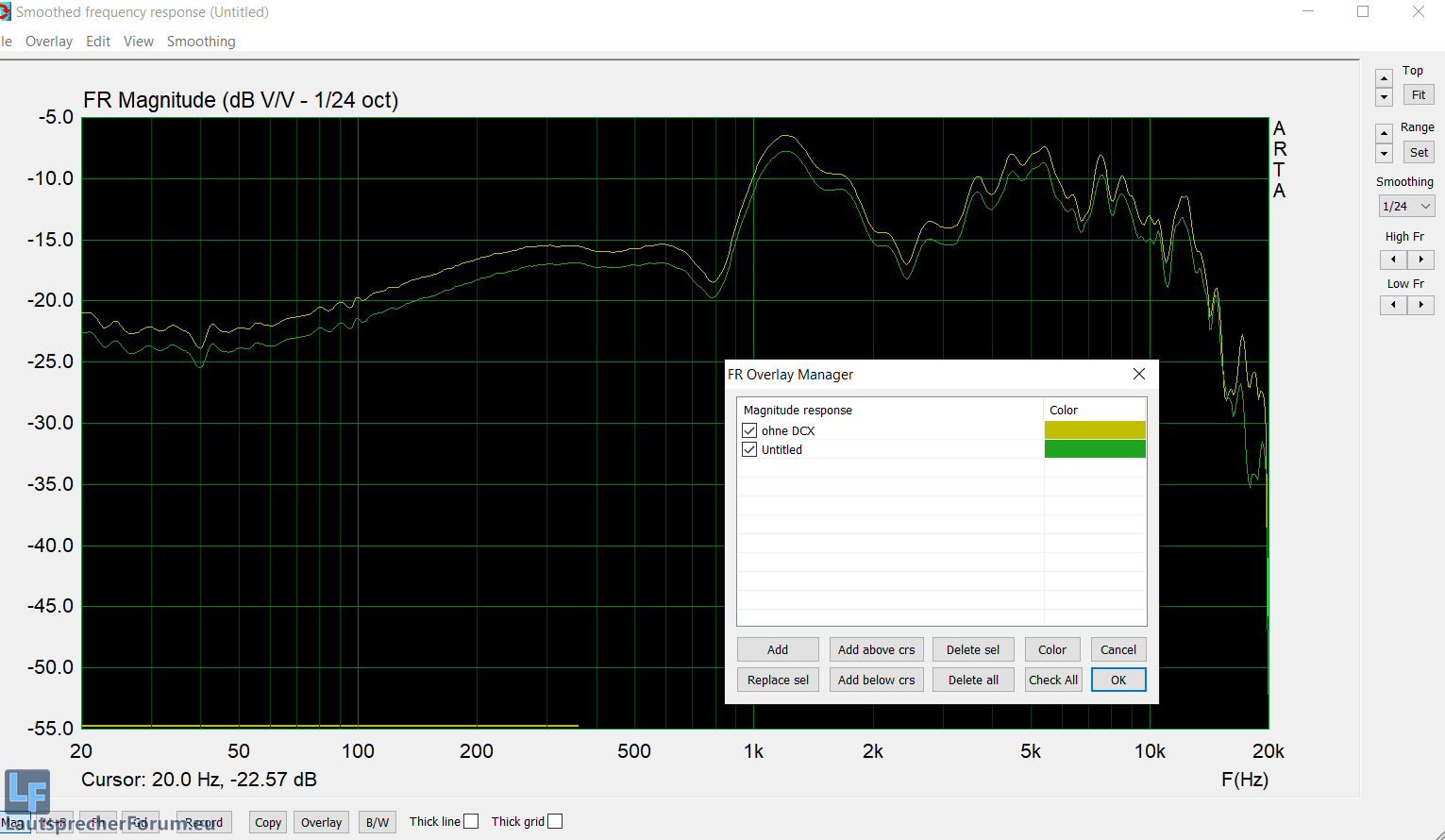The width and height of the screenshot is (1445, 840).
Task: Click the Range up arrow
Action: [1384, 133]
